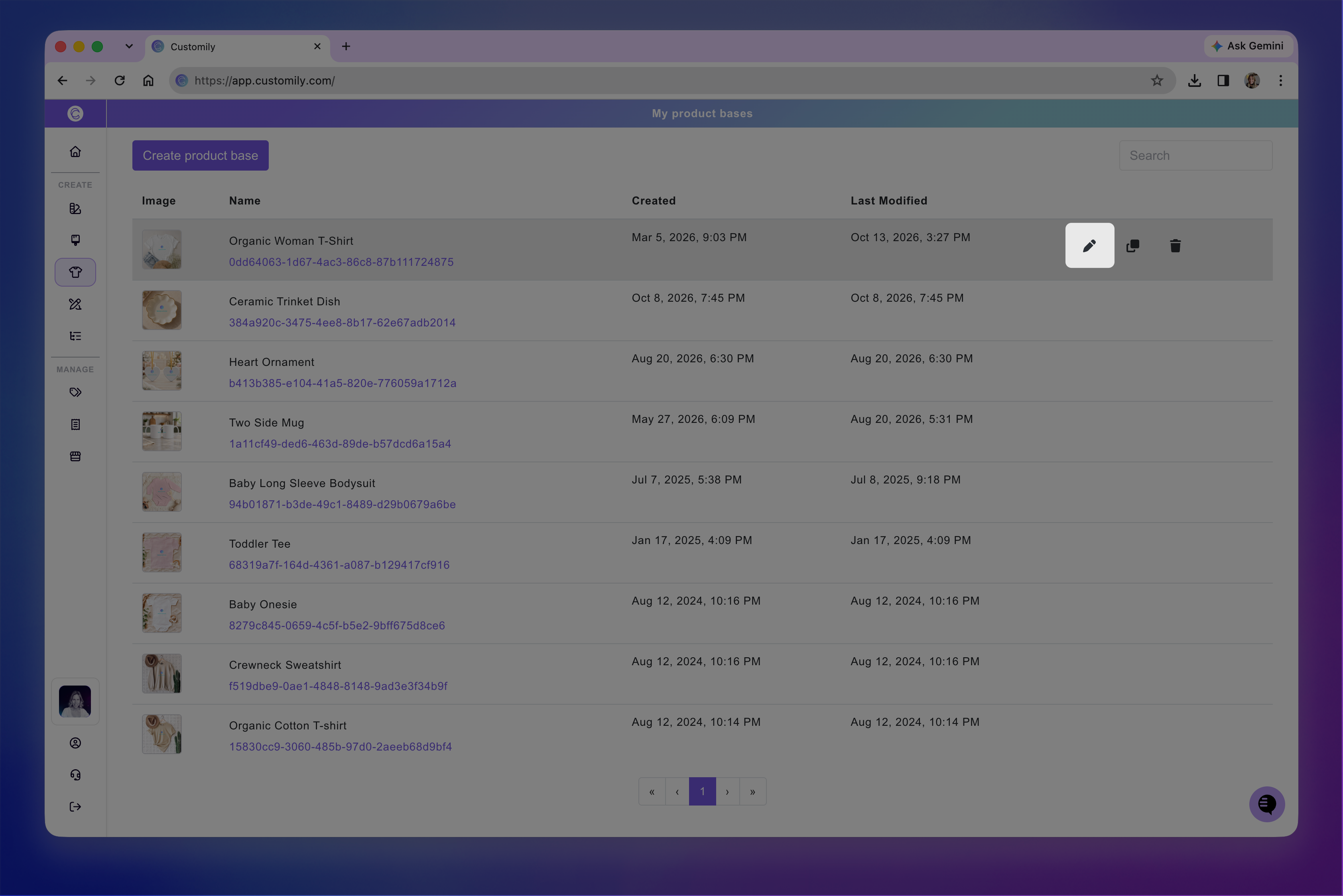Open the browser three-dot menu
Viewport: 1343px width, 896px height.
[x=1281, y=81]
